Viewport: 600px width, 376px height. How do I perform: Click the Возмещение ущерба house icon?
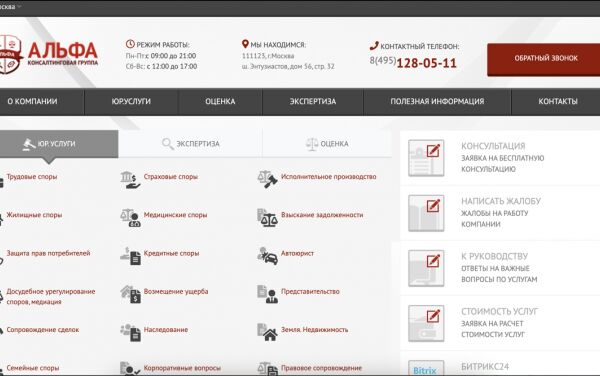coord(130,294)
